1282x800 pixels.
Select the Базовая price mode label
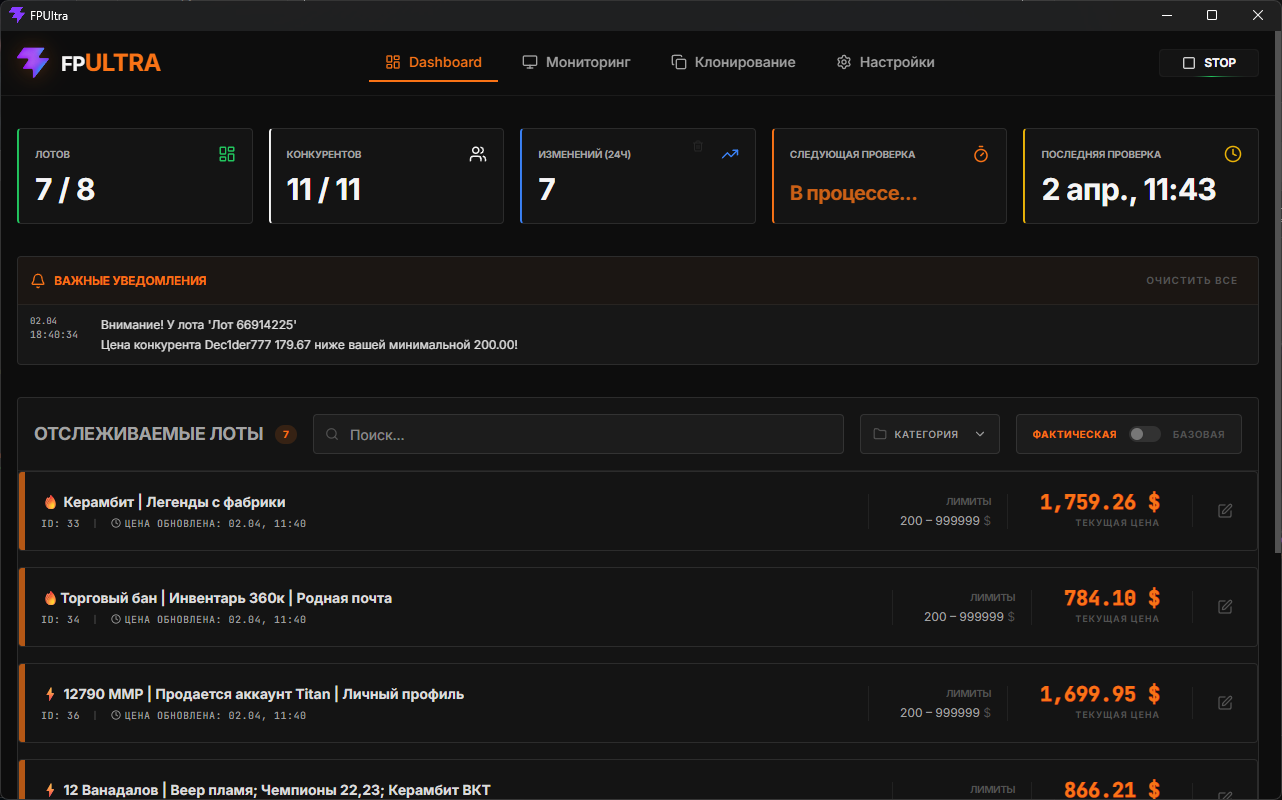point(1198,434)
